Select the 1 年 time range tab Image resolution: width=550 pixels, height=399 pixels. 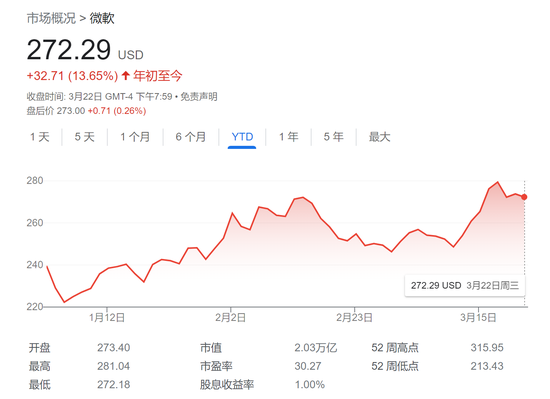pos(288,137)
